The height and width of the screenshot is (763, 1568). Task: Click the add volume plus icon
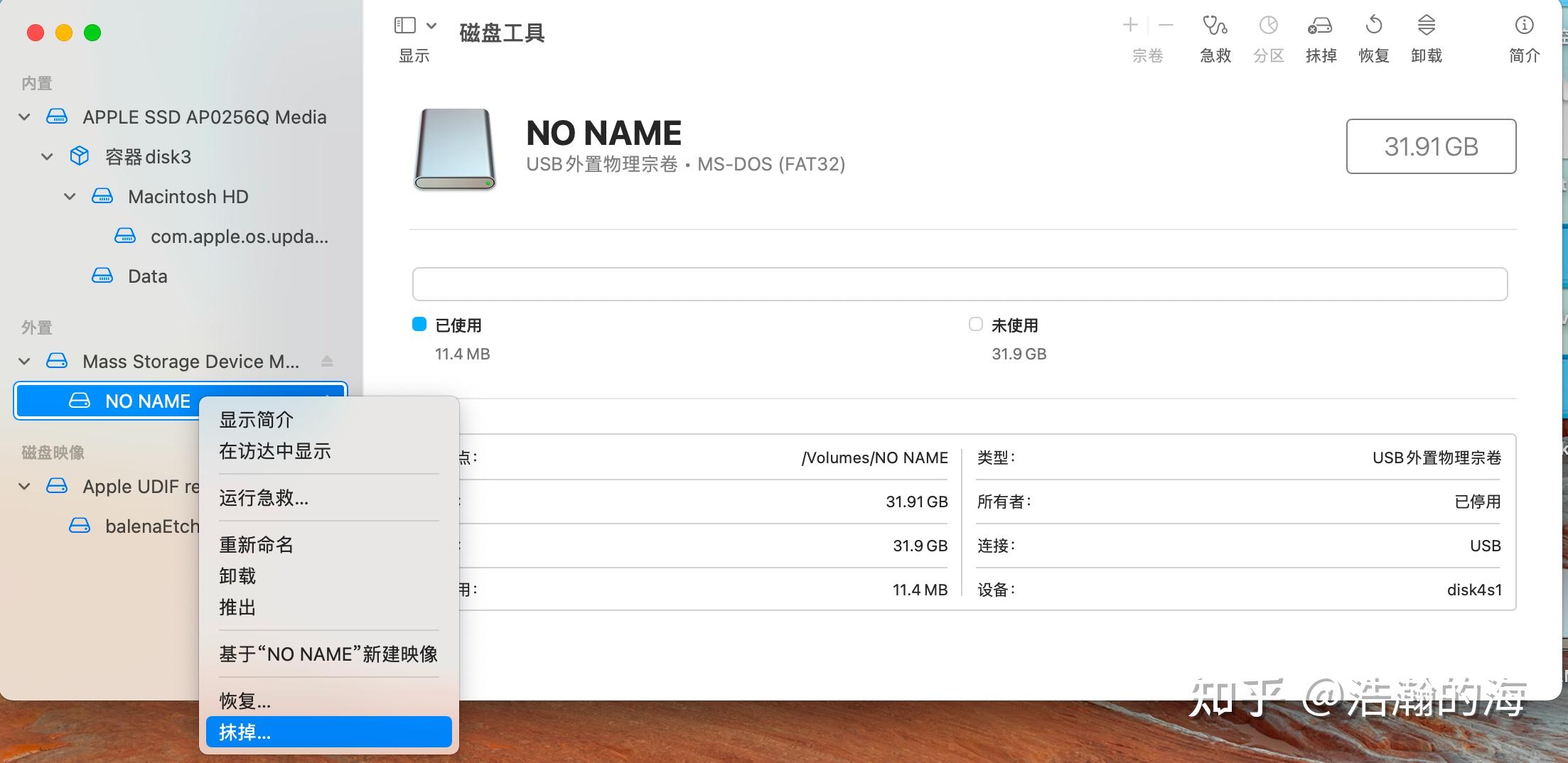pyautogui.click(x=1129, y=24)
